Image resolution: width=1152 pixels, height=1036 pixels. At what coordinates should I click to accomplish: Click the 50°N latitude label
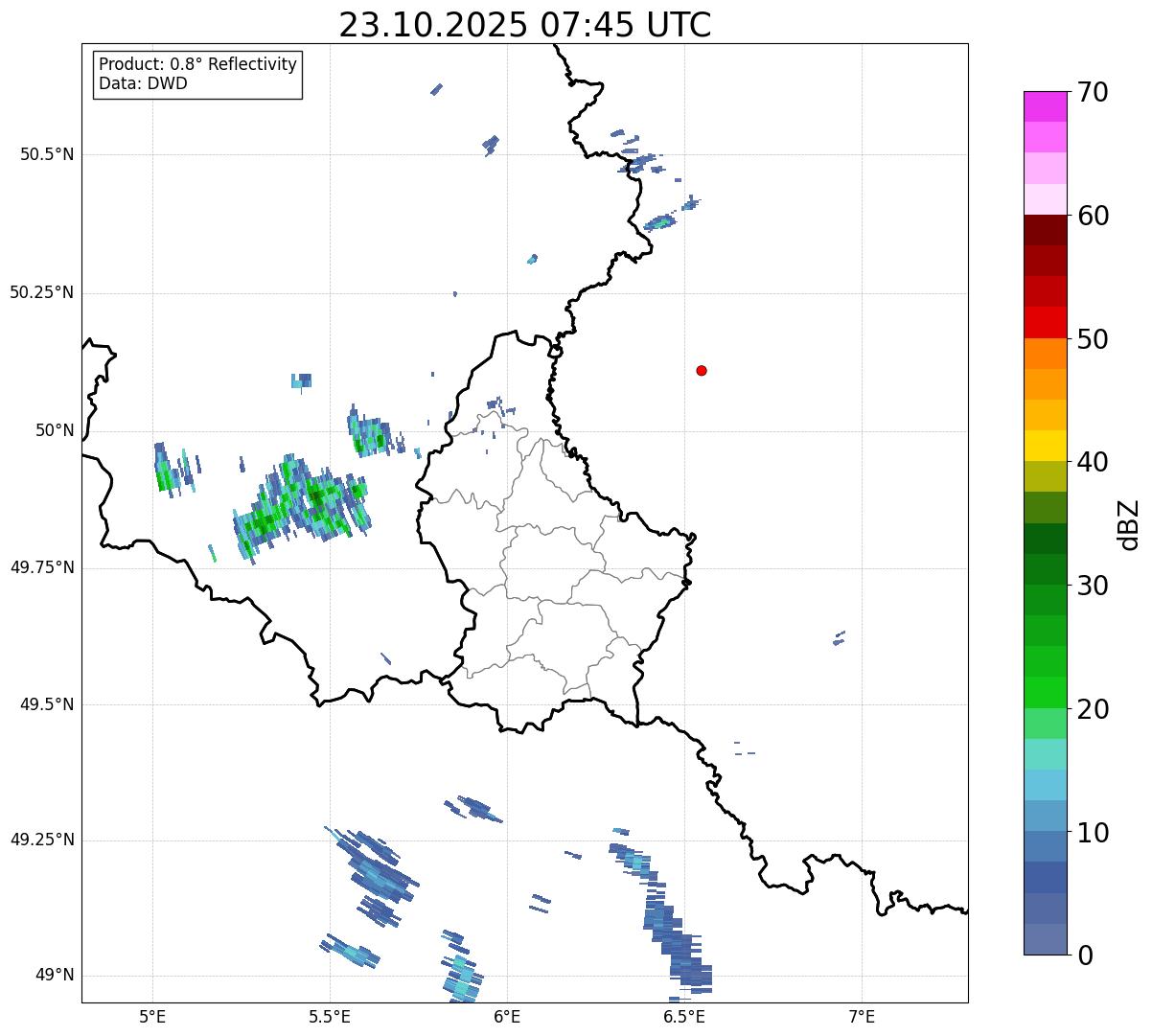click(55, 430)
